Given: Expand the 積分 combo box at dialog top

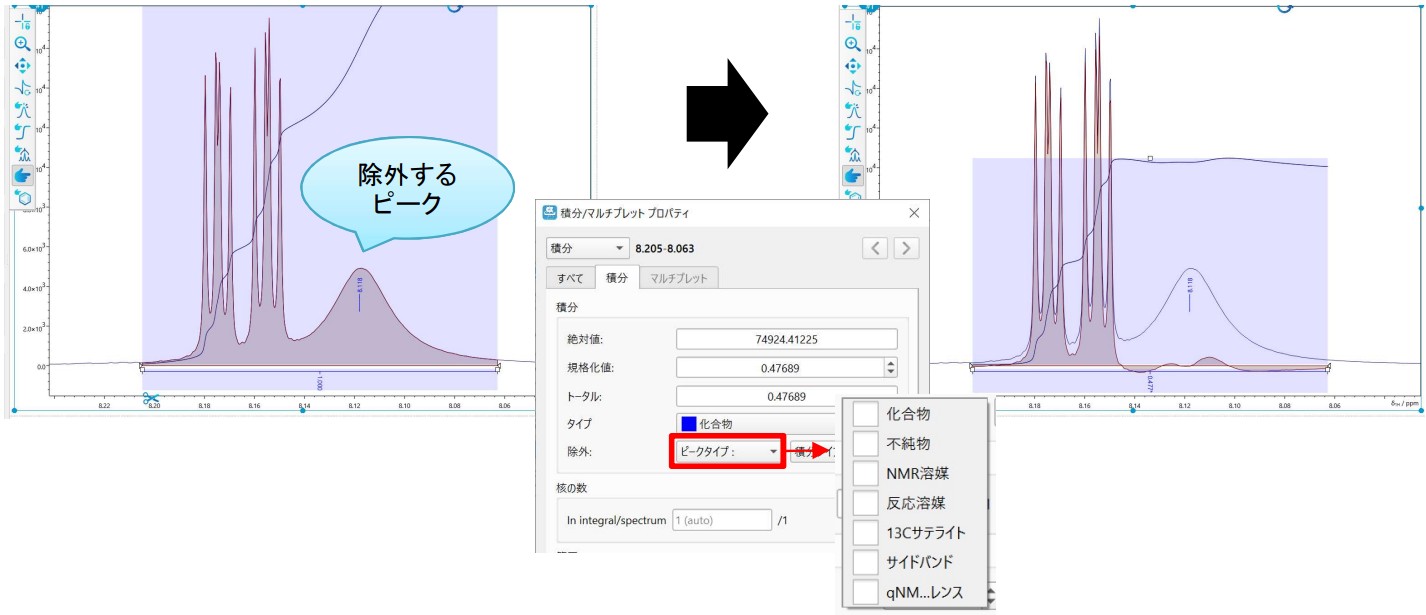Looking at the screenshot, I should 587,247.
